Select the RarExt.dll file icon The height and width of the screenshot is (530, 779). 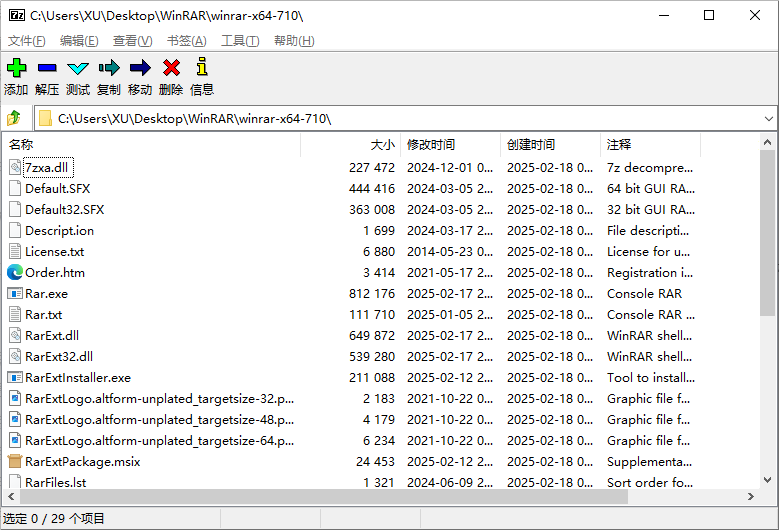[15, 335]
